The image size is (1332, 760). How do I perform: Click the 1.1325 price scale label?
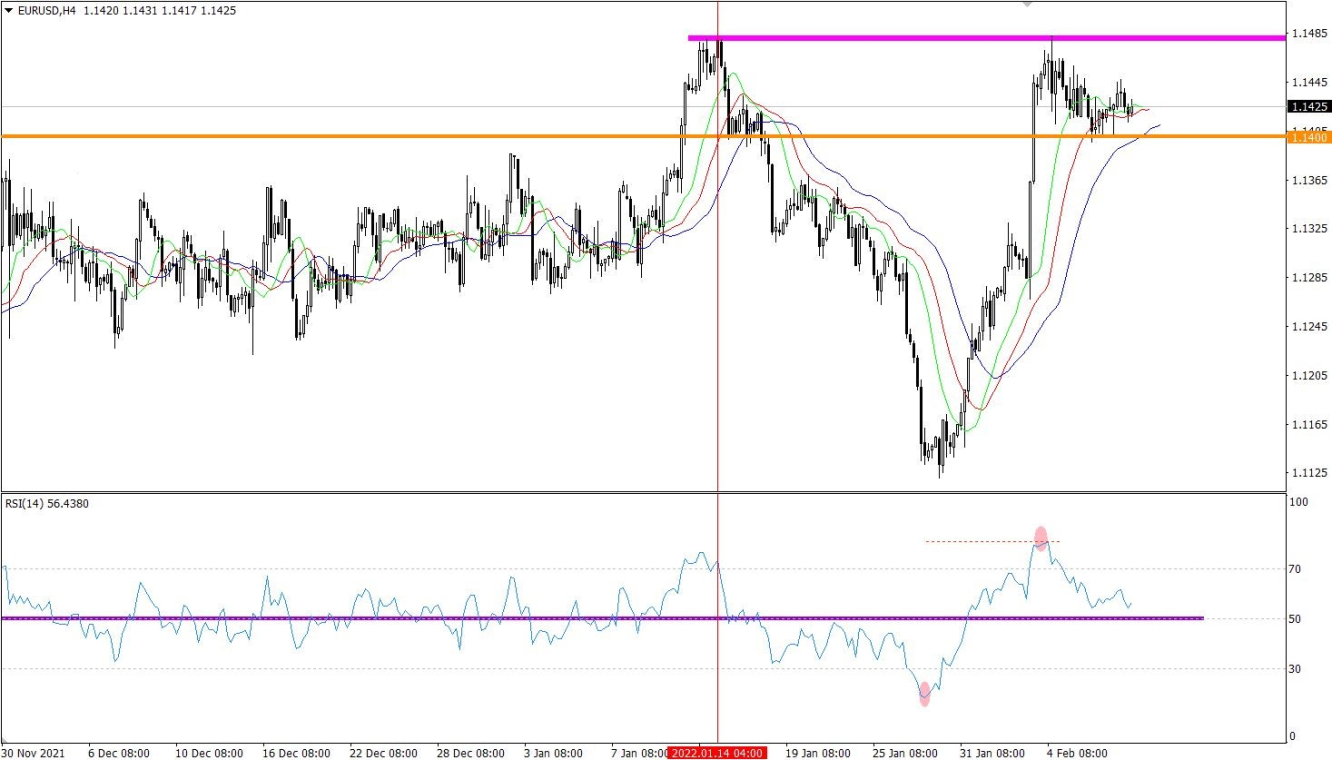pos(1309,229)
